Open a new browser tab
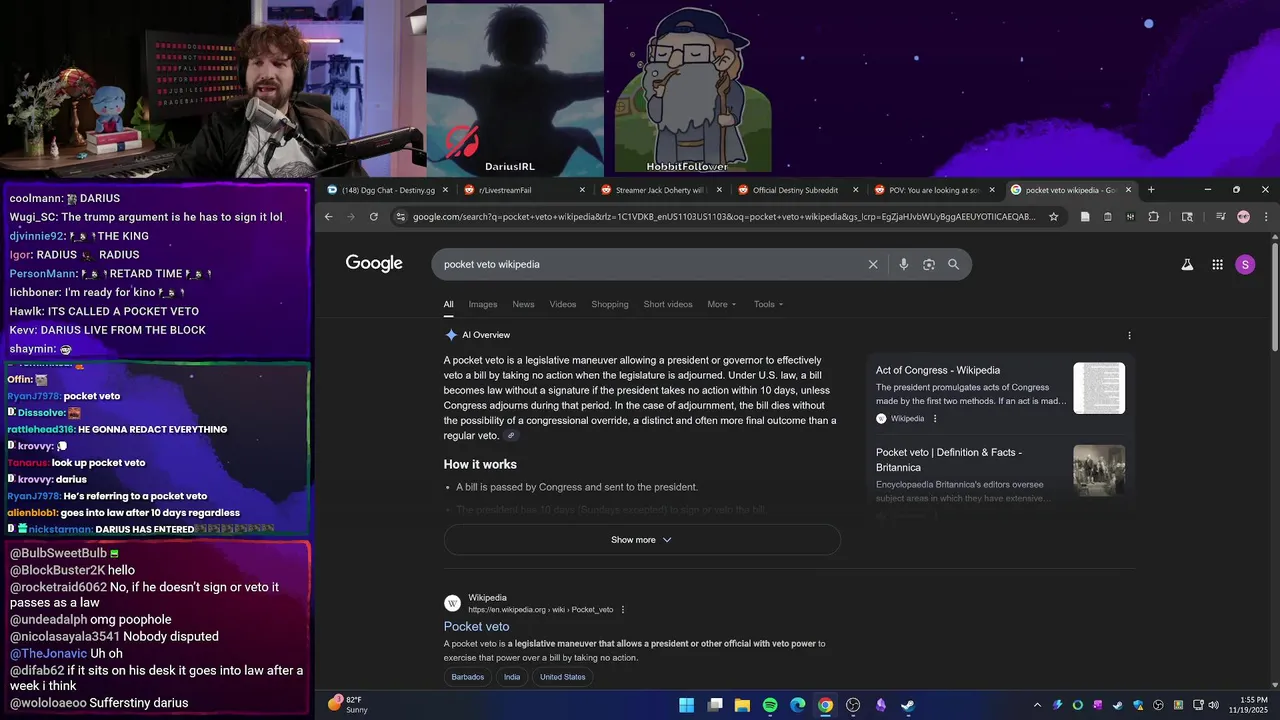 (1151, 190)
